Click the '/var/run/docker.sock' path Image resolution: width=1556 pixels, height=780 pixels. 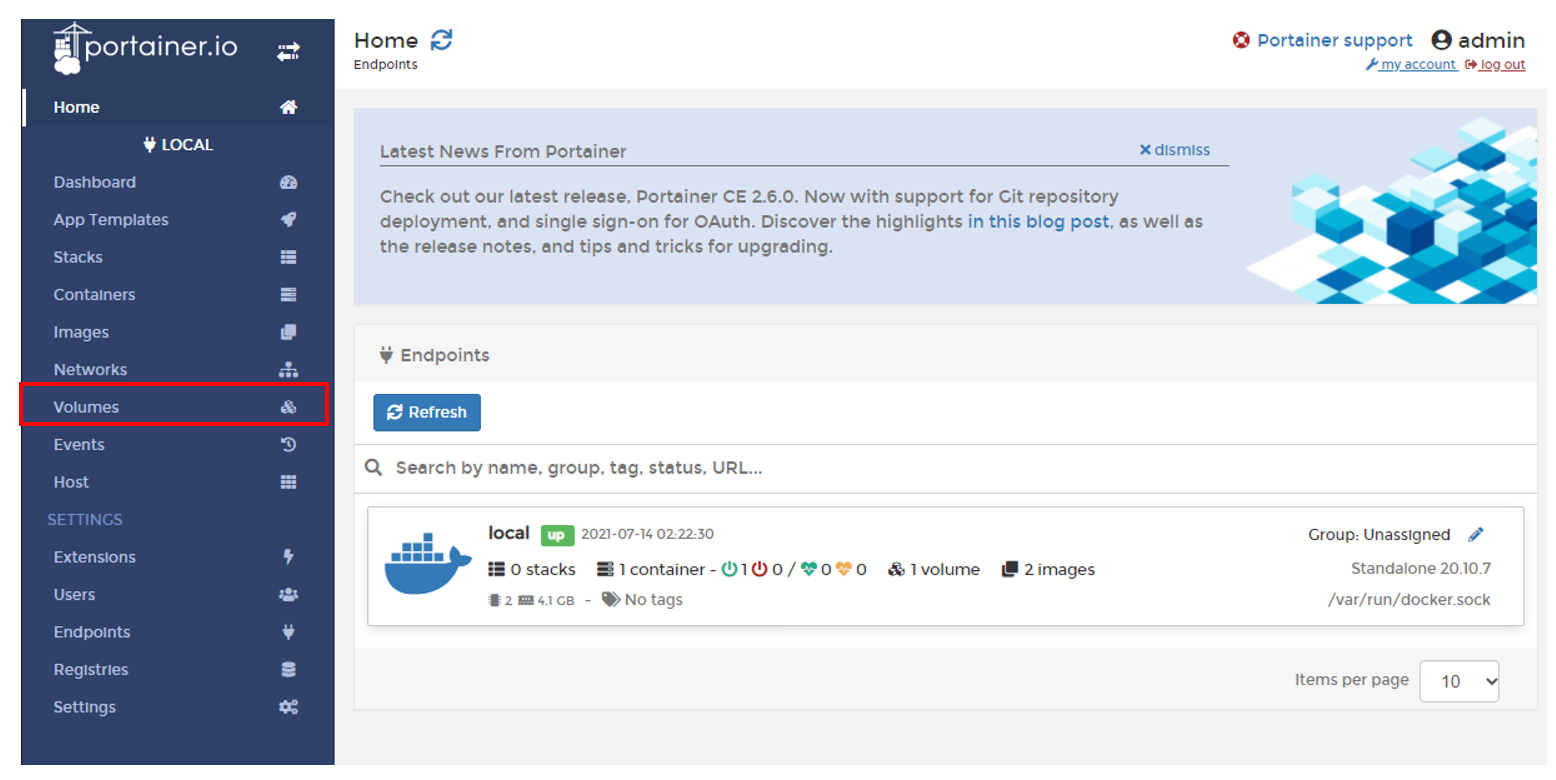(x=1409, y=600)
